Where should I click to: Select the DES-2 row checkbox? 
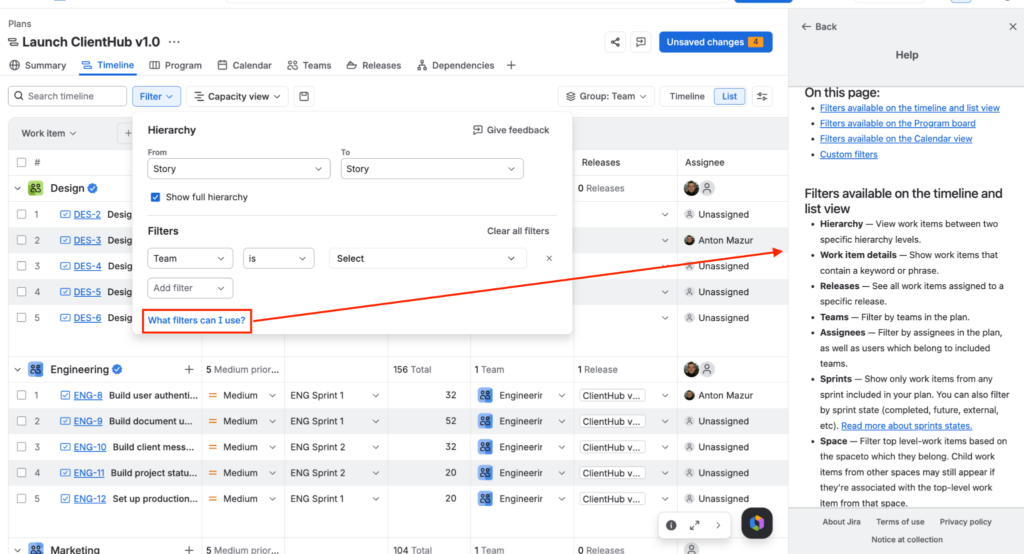pos(22,214)
